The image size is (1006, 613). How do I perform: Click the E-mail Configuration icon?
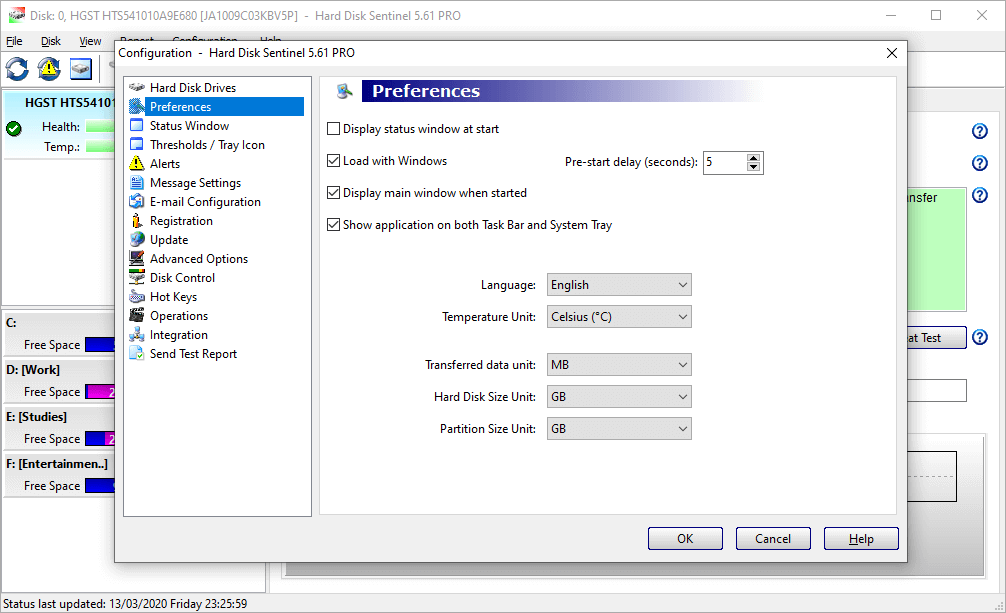tap(137, 202)
